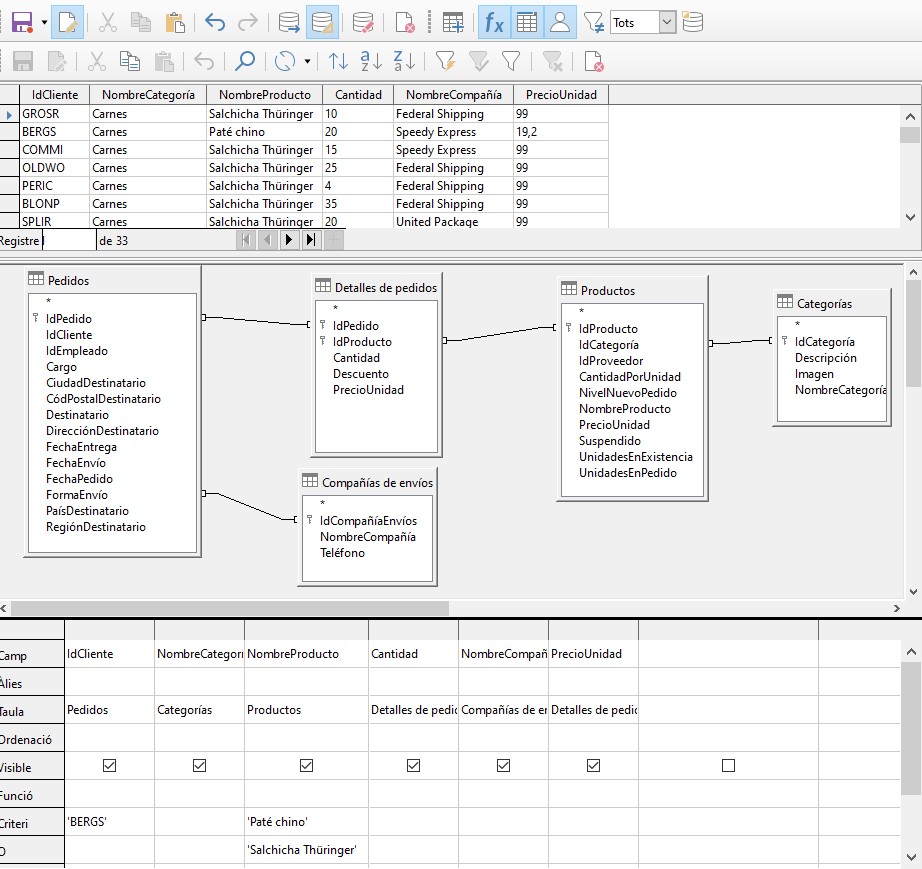
Task: Click the NombreProducto column header
Action: 265,95
